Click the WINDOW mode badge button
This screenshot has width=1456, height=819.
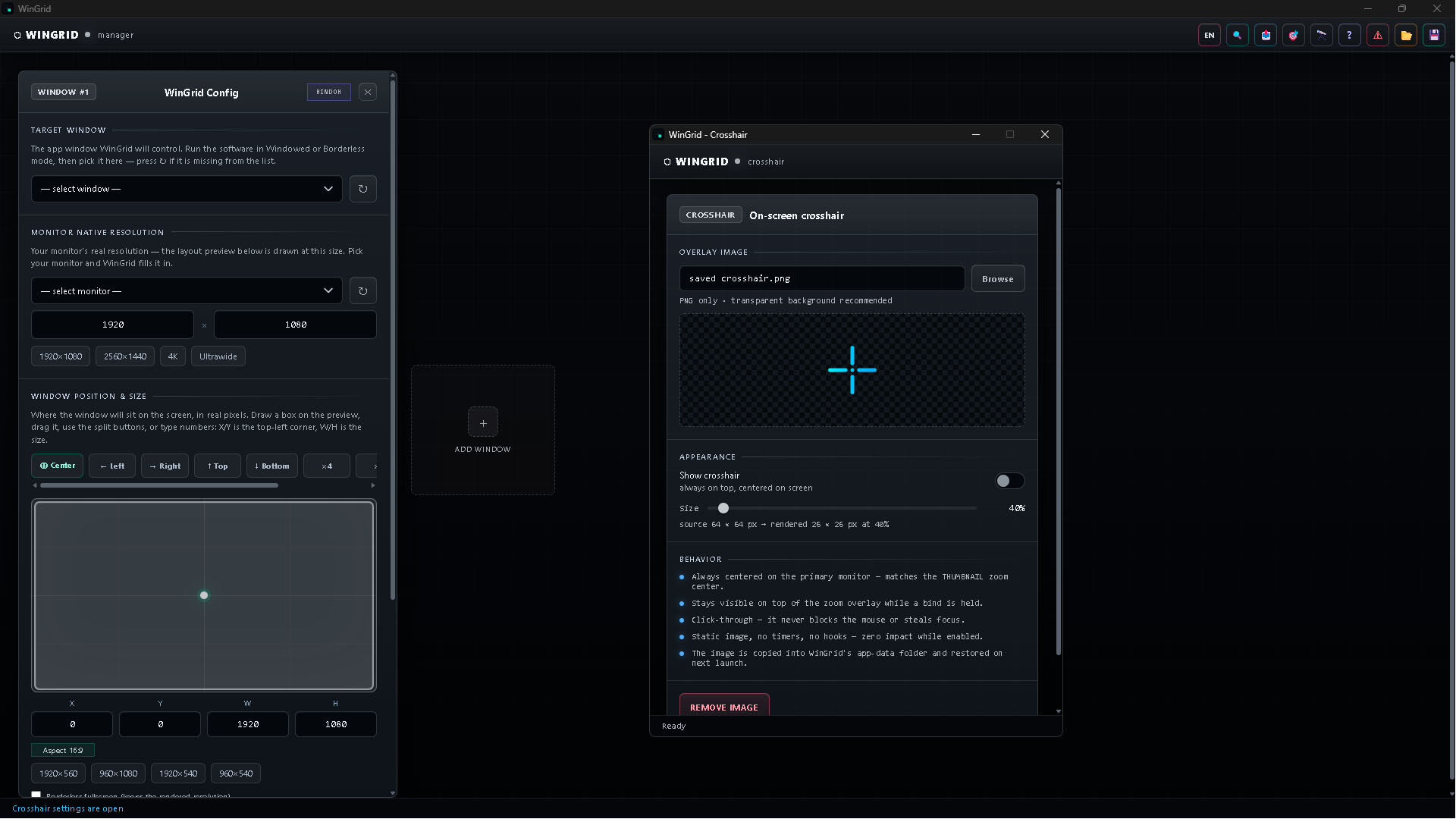point(329,93)
